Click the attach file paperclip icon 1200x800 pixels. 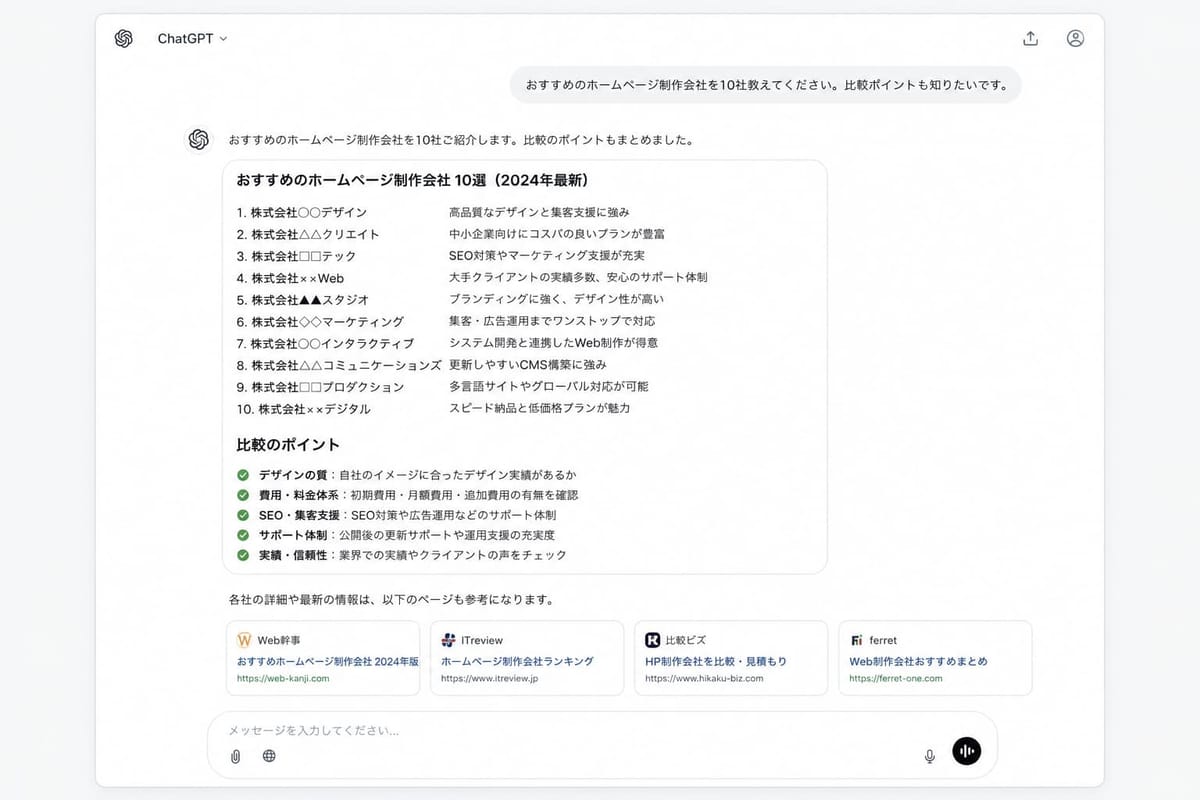click(x=235, y=756)
